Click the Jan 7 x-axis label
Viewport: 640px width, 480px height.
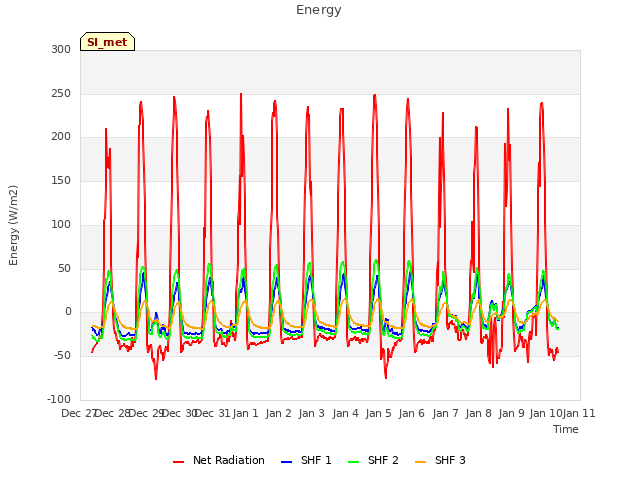coord(445,413)
